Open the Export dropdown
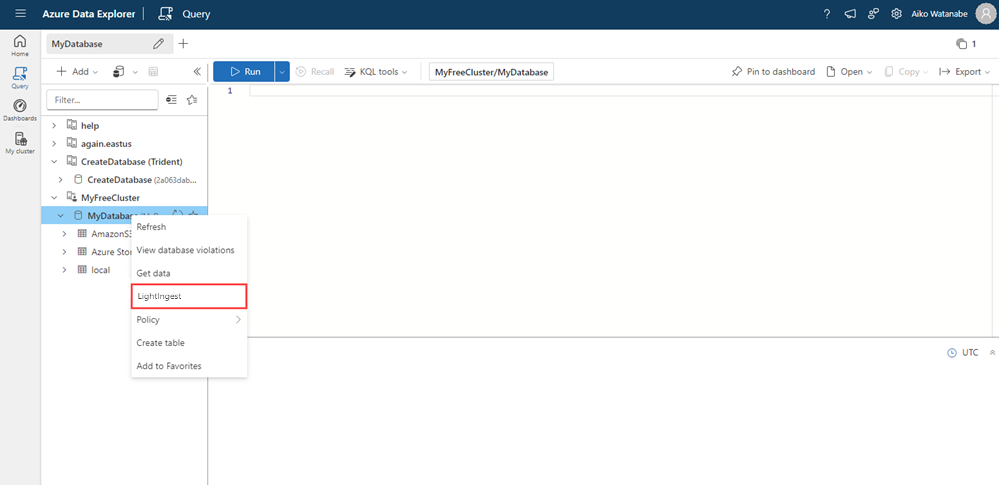The width and height of the screenshot is (999, 485). coord(965,71)
